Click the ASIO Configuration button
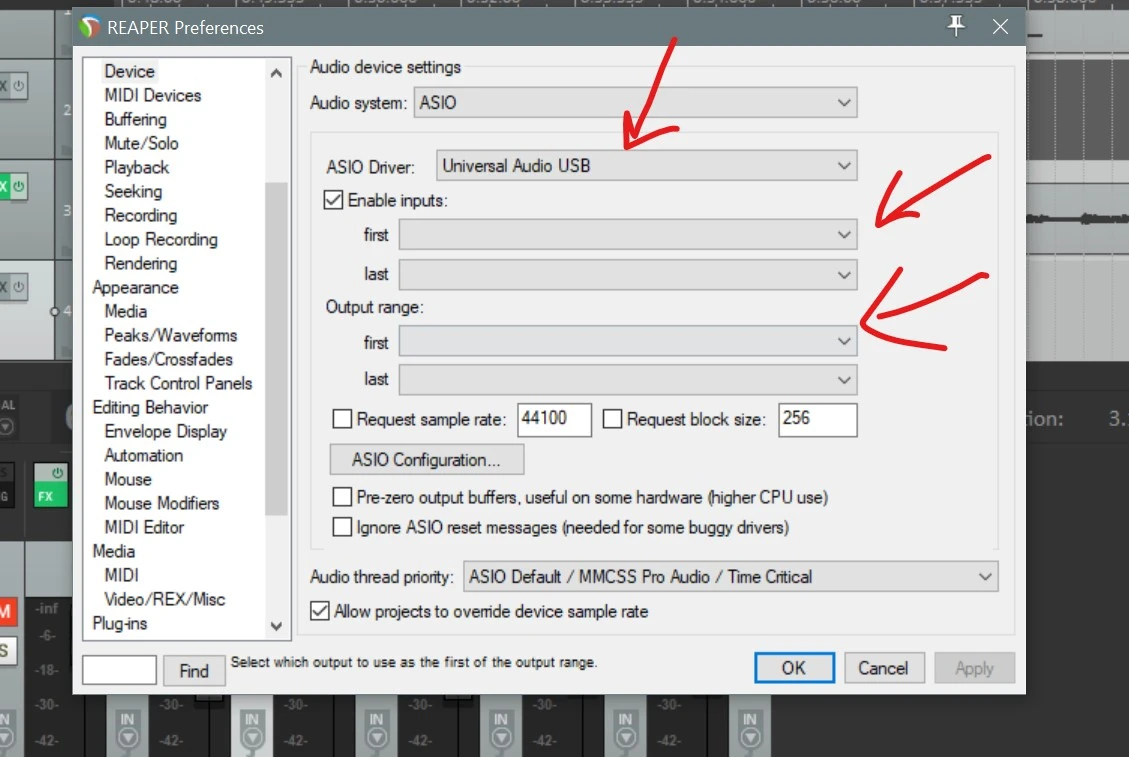The image size is (1129, 757). [426, 460]
